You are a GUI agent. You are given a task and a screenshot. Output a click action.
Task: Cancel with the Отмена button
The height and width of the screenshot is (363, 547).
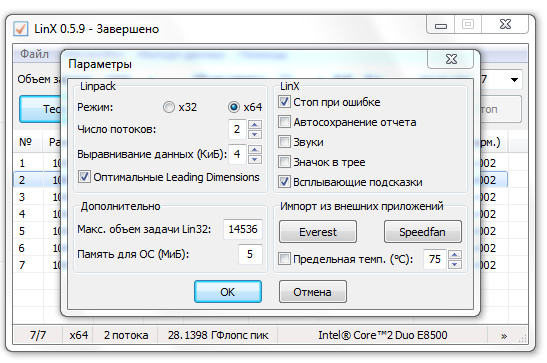coord(313,292)
